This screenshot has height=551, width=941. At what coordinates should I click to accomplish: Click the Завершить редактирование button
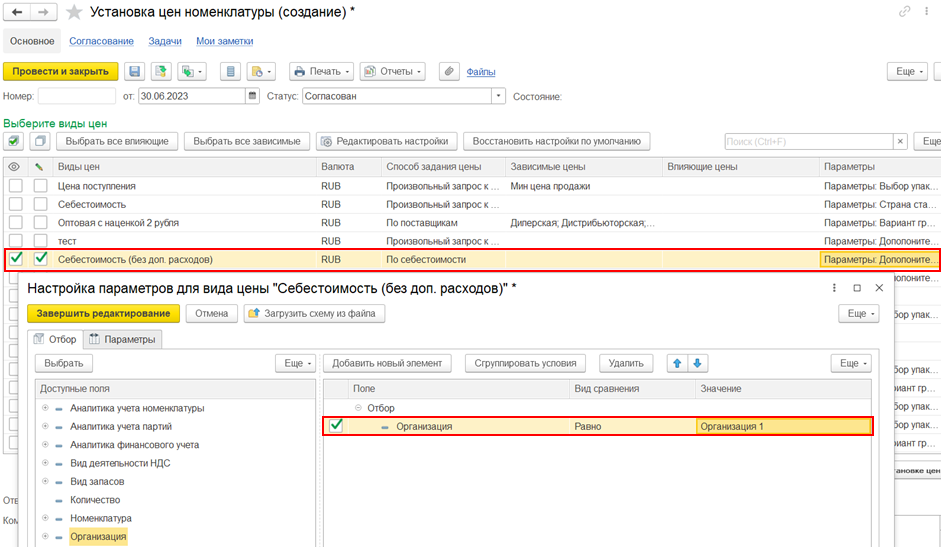(x=104, y=313)
